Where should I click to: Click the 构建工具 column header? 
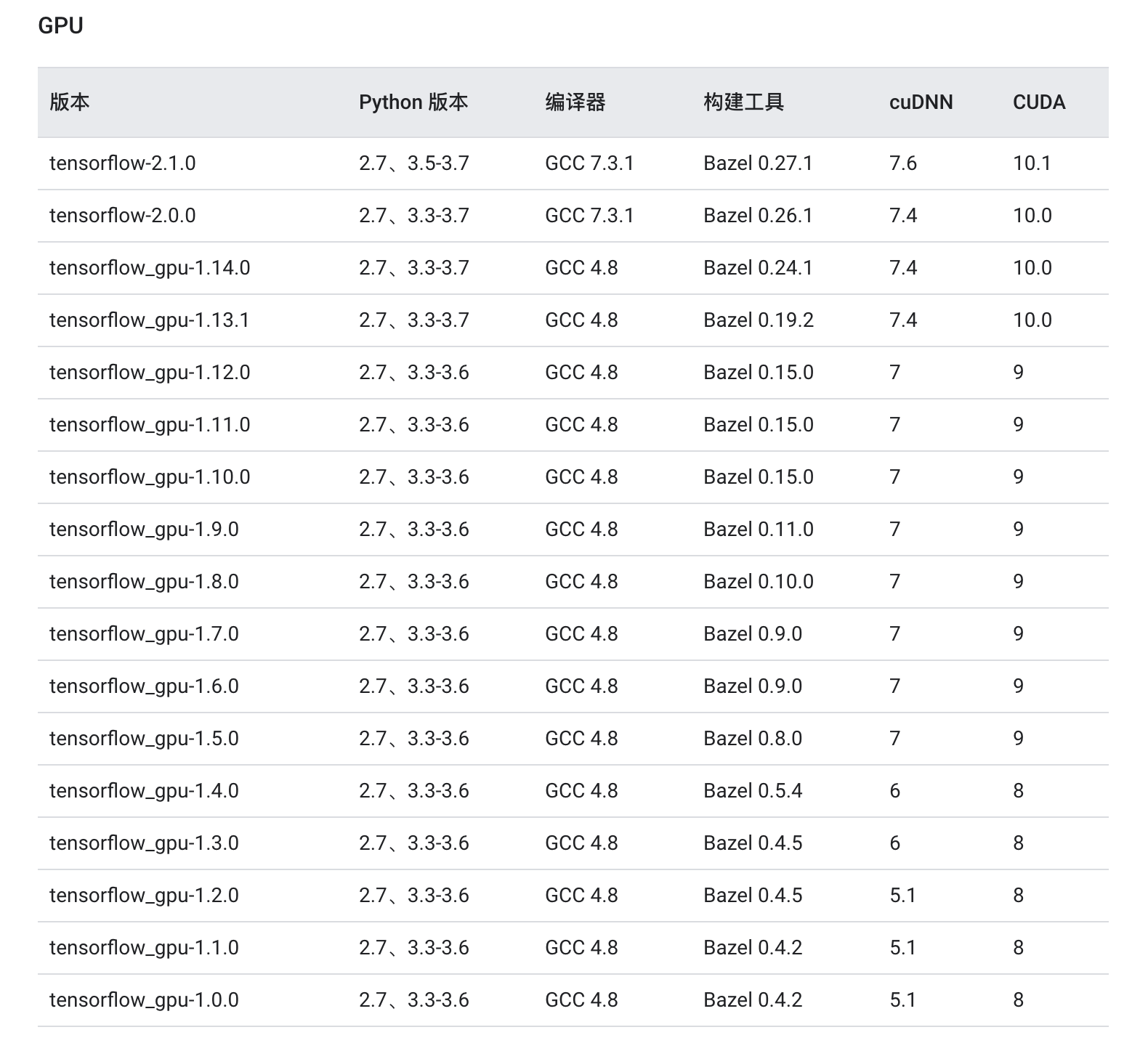pyautogui.click(x=744, y=102)
